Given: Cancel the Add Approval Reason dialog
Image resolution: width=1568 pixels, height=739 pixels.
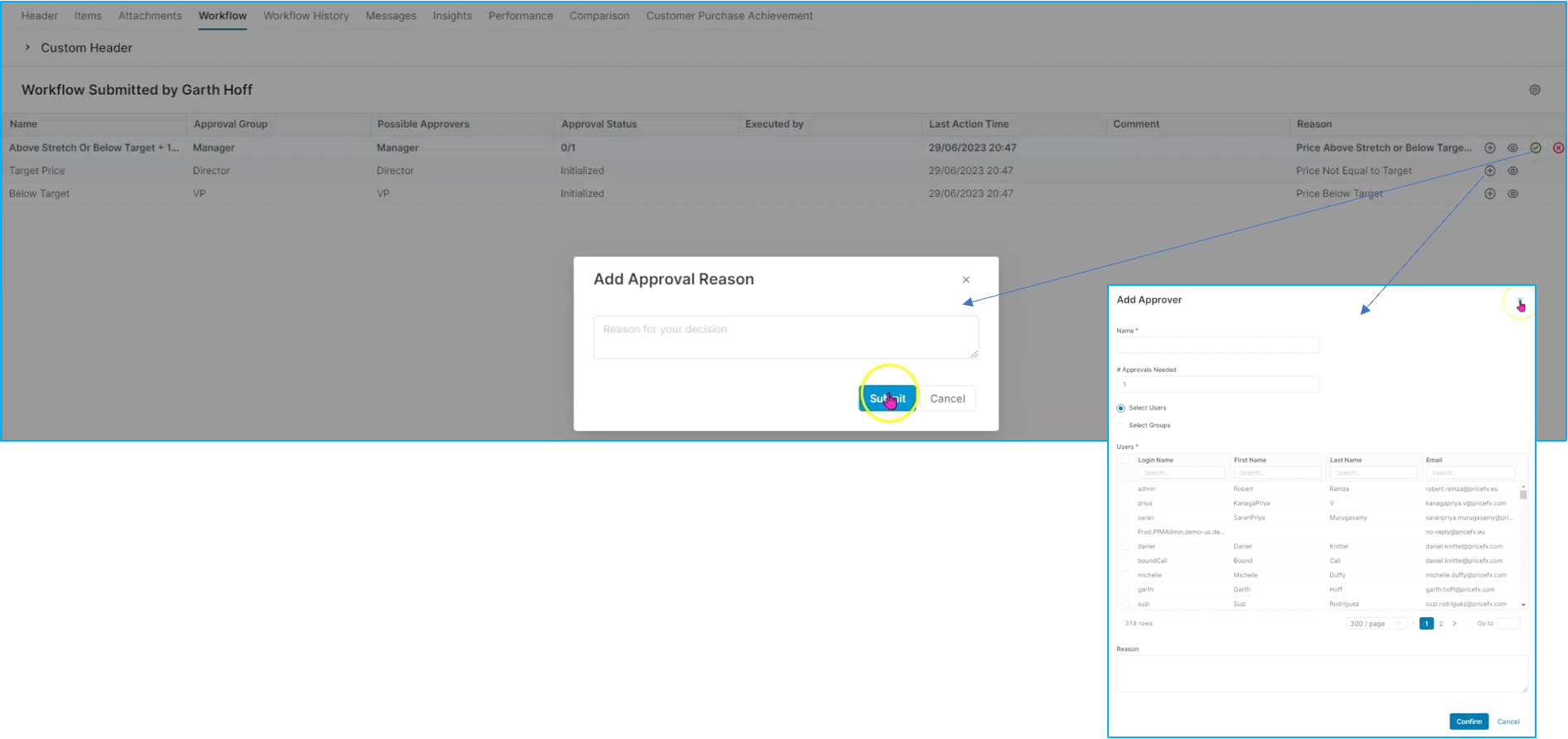Looking at the screenshot, I should [947, 398].
